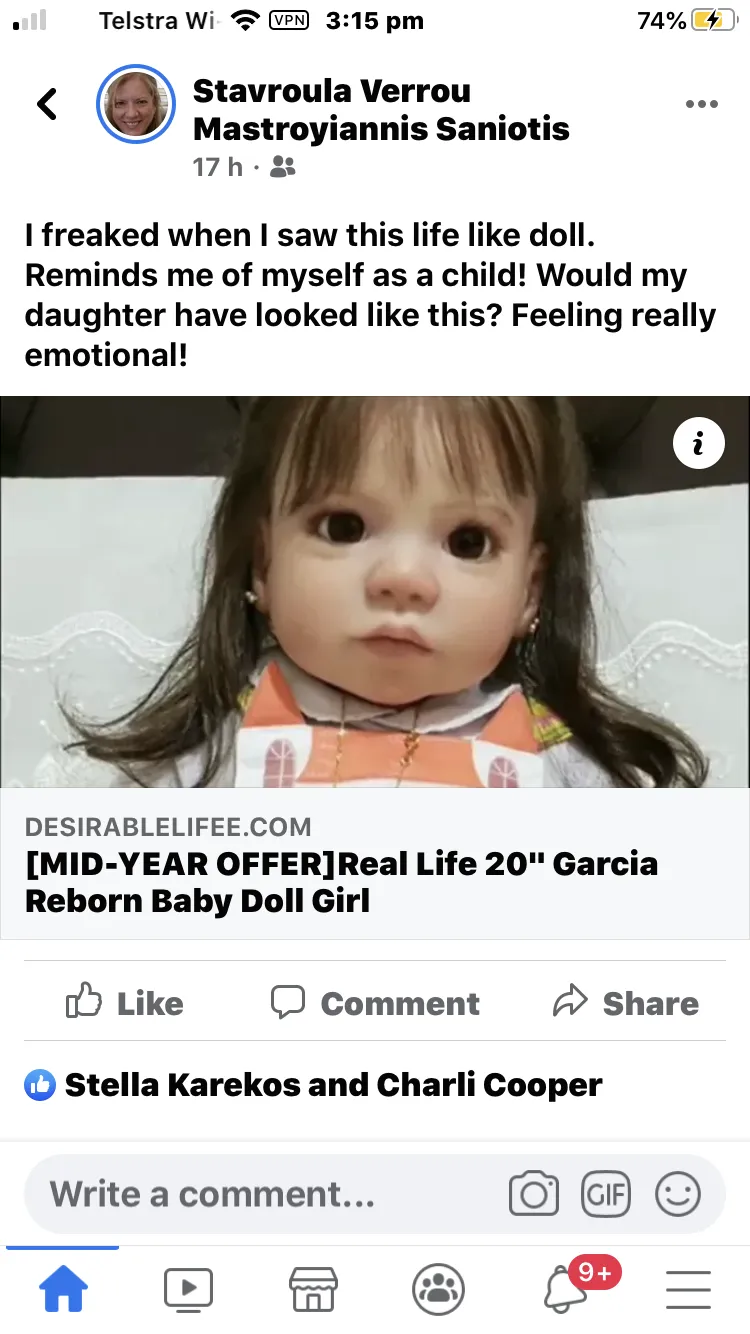
Task: Open the camera icon in comment box
Action: point(534,1194)
